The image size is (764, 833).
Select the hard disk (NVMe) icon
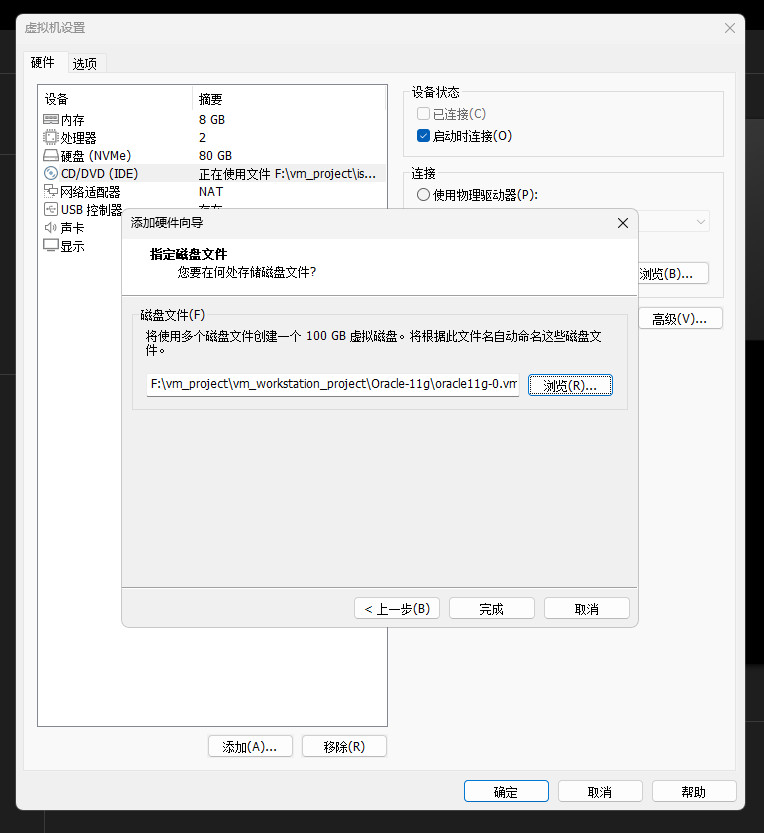[x=51, y=156]
